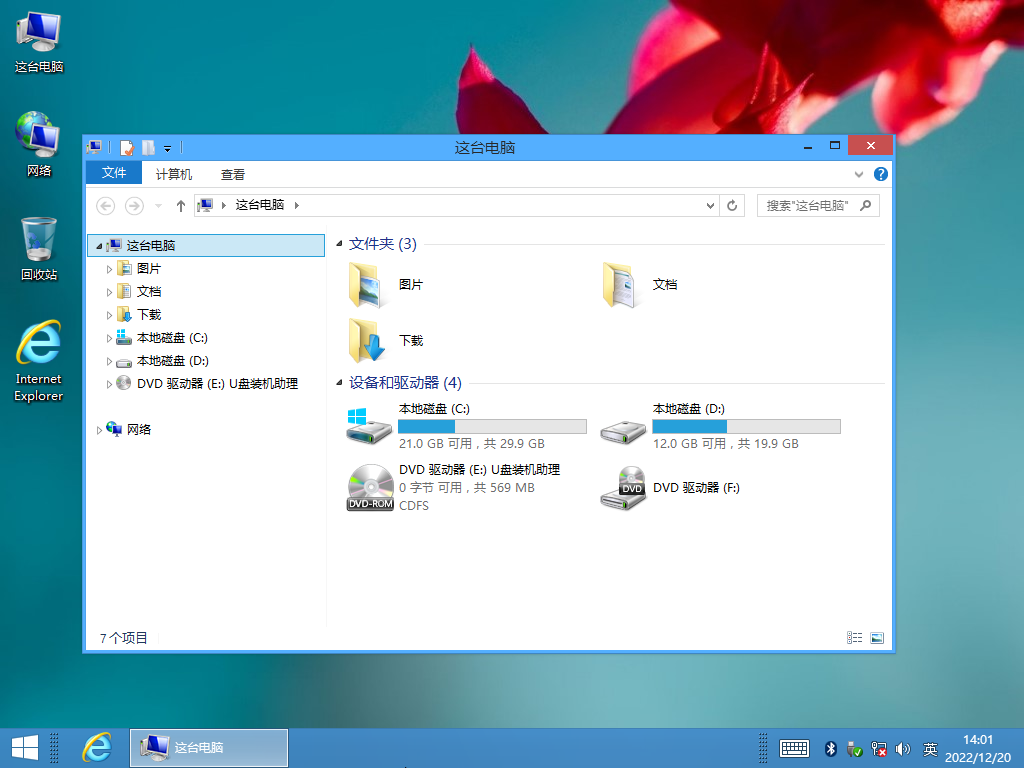Viewport: 1024px width, 768px height.
Task: Open the address bar history dropdown
Action: [x=710, y=205]
